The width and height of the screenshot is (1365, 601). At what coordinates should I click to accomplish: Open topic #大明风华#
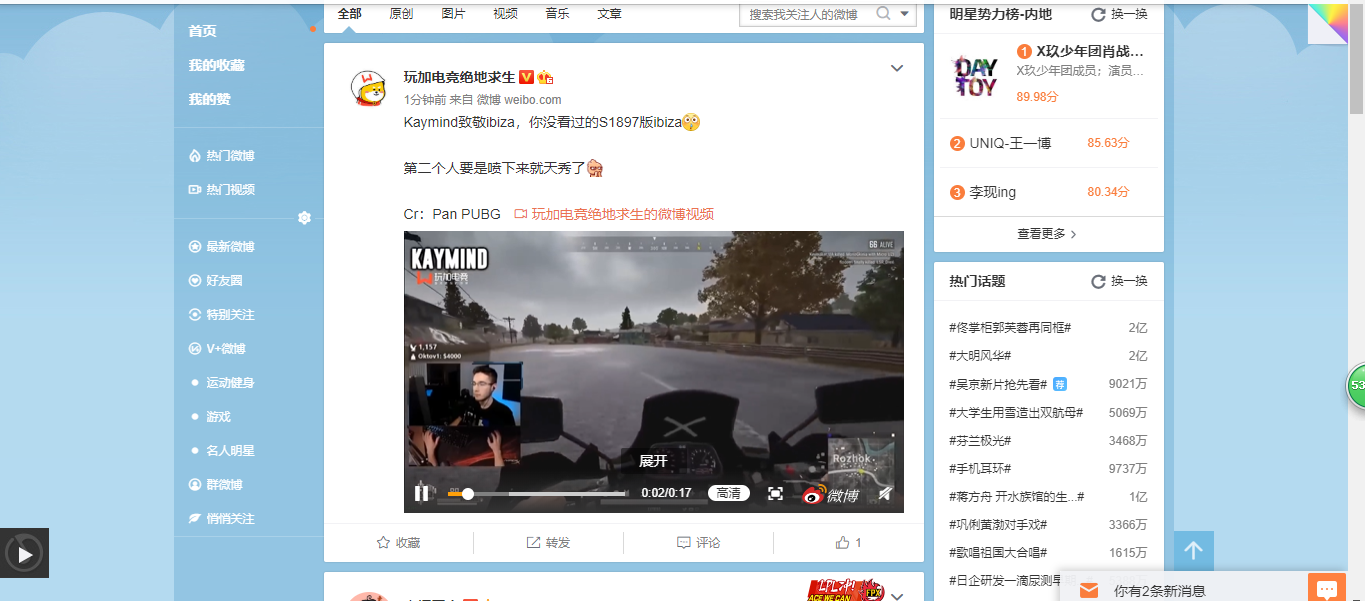980,356
